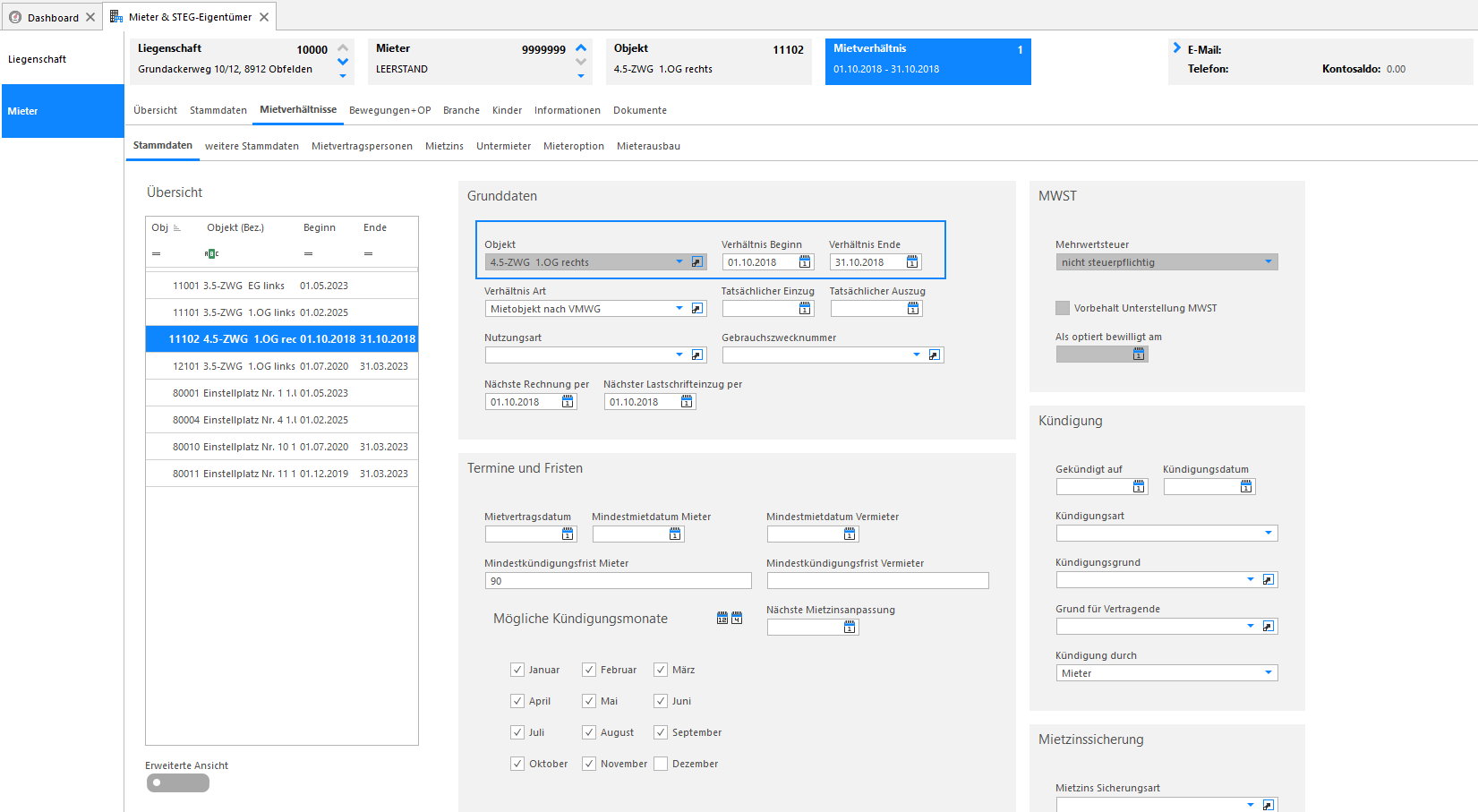Open lookup link icon next to Objekt field
1478x812 pixels.
pos(697,262)
